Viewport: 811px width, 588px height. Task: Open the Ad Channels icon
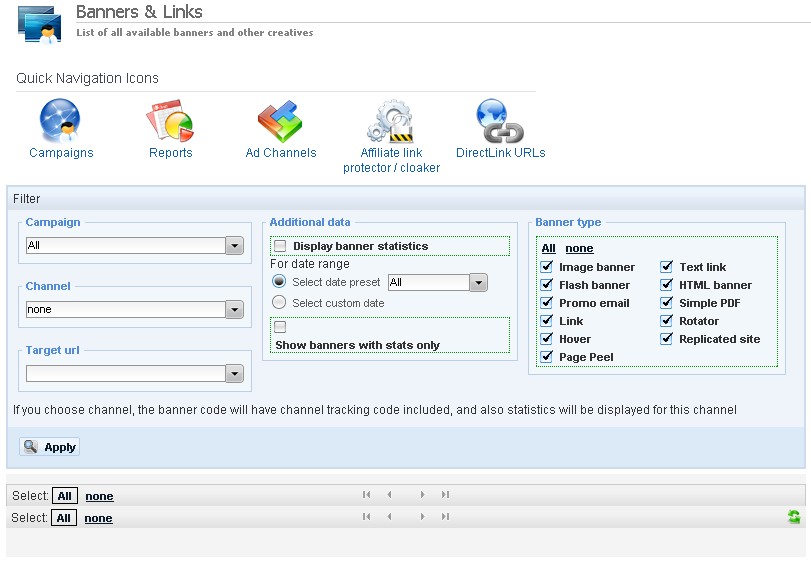pos(280,124)
